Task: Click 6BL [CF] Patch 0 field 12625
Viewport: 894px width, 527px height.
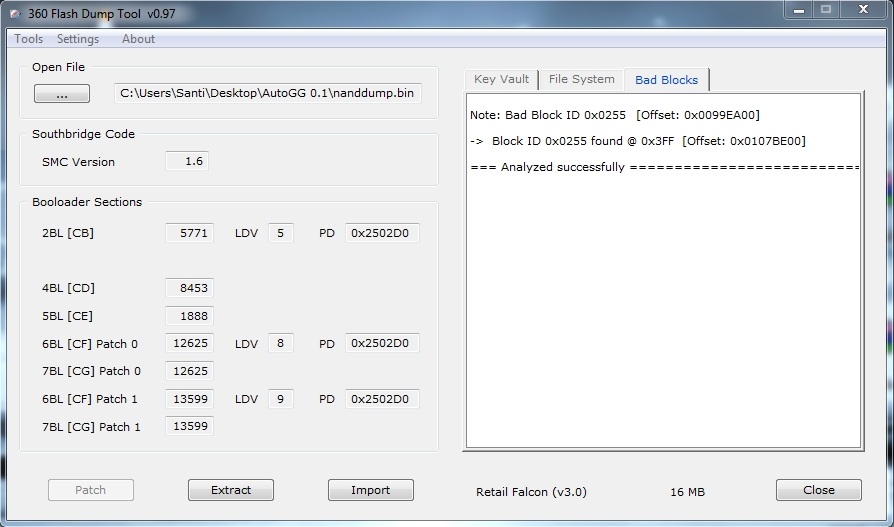Action: point(189,343)
